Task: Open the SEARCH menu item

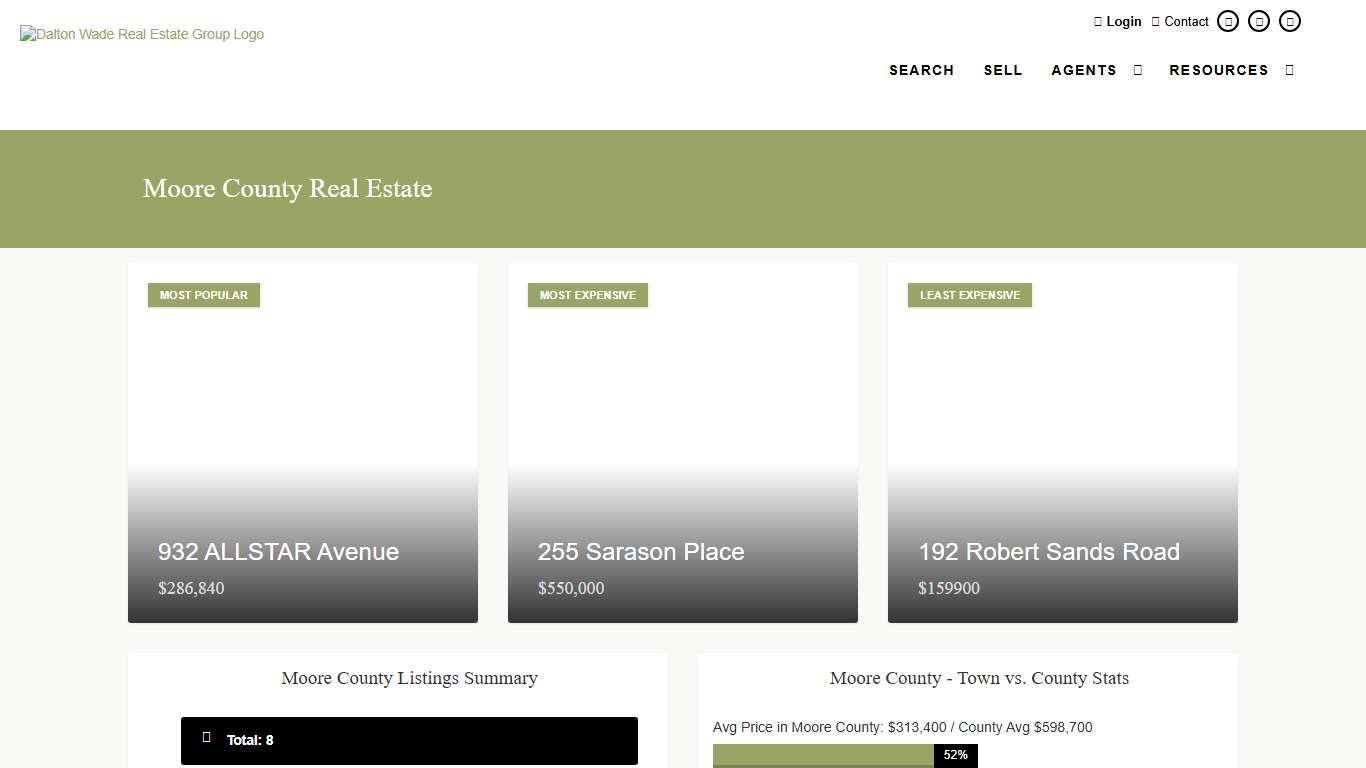Action: tap(921, 70)
